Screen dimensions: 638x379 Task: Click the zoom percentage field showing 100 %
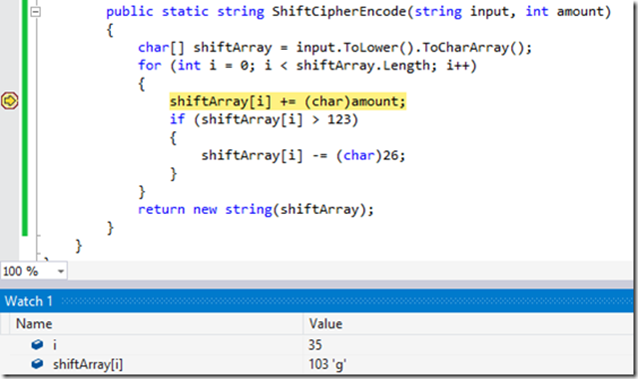click(x=28, y=271)
